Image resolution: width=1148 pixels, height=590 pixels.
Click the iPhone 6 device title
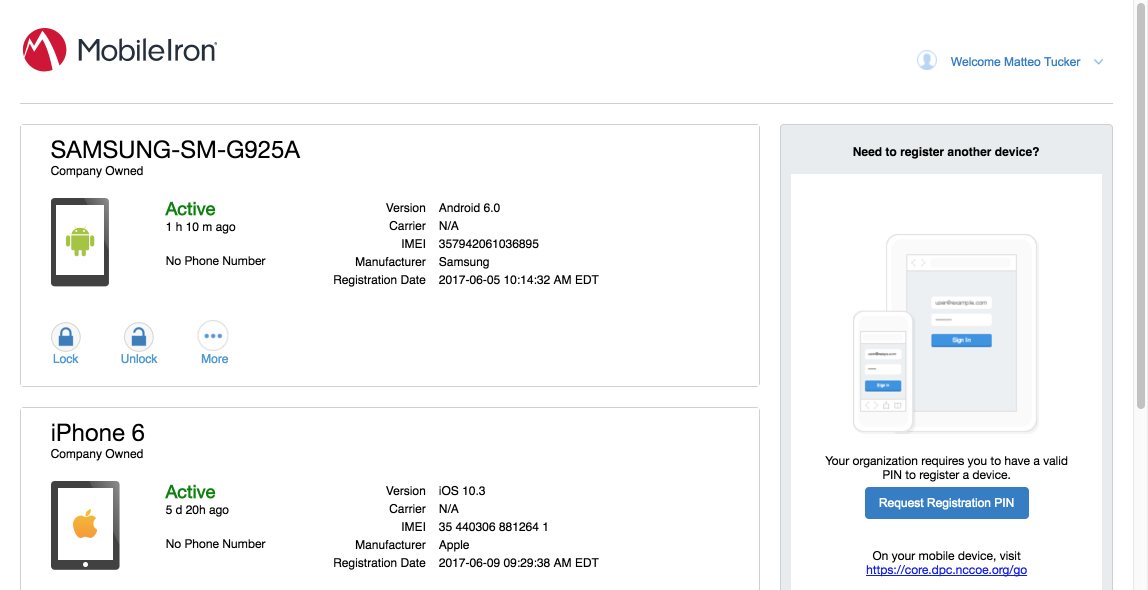point(97,433)
